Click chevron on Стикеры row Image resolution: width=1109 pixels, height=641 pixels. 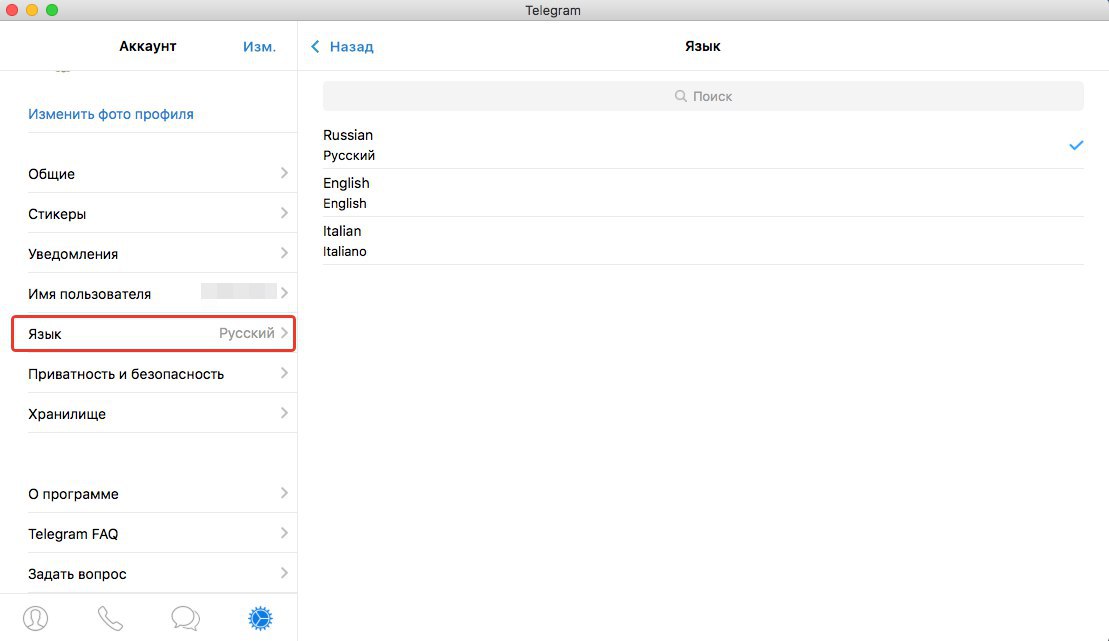[284, 213]
